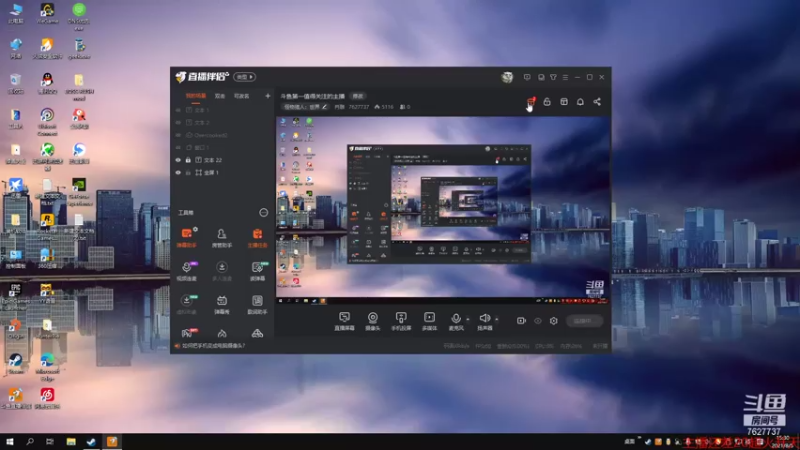
Task: Open the notification bell icon
Action: pyautogui.click(x=580, y=102)
